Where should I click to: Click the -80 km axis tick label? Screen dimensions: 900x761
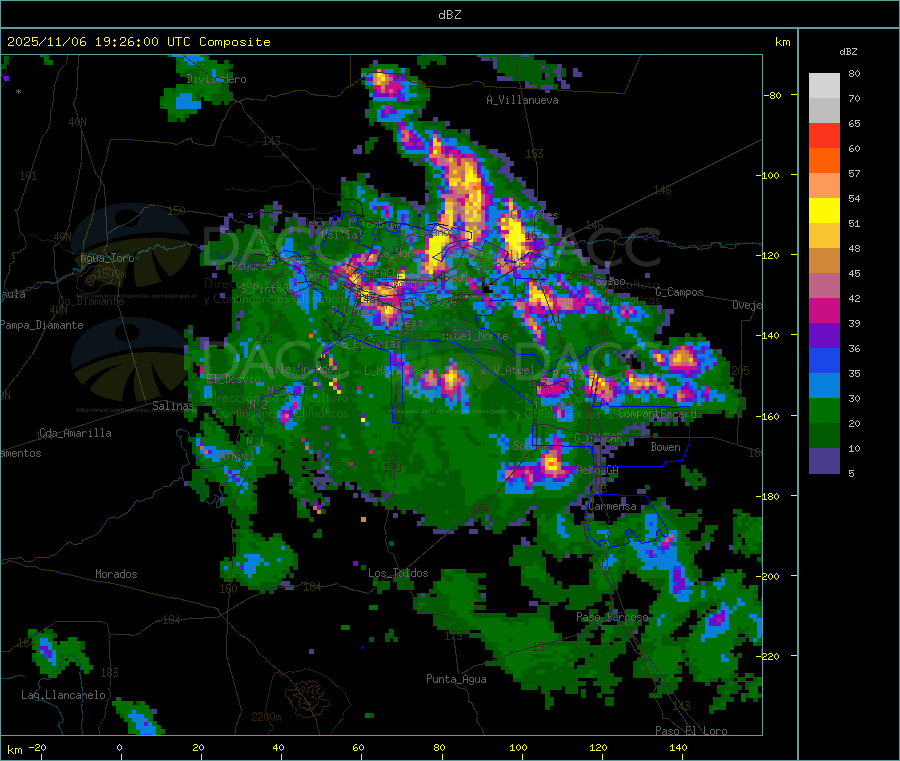pos(773,95)
